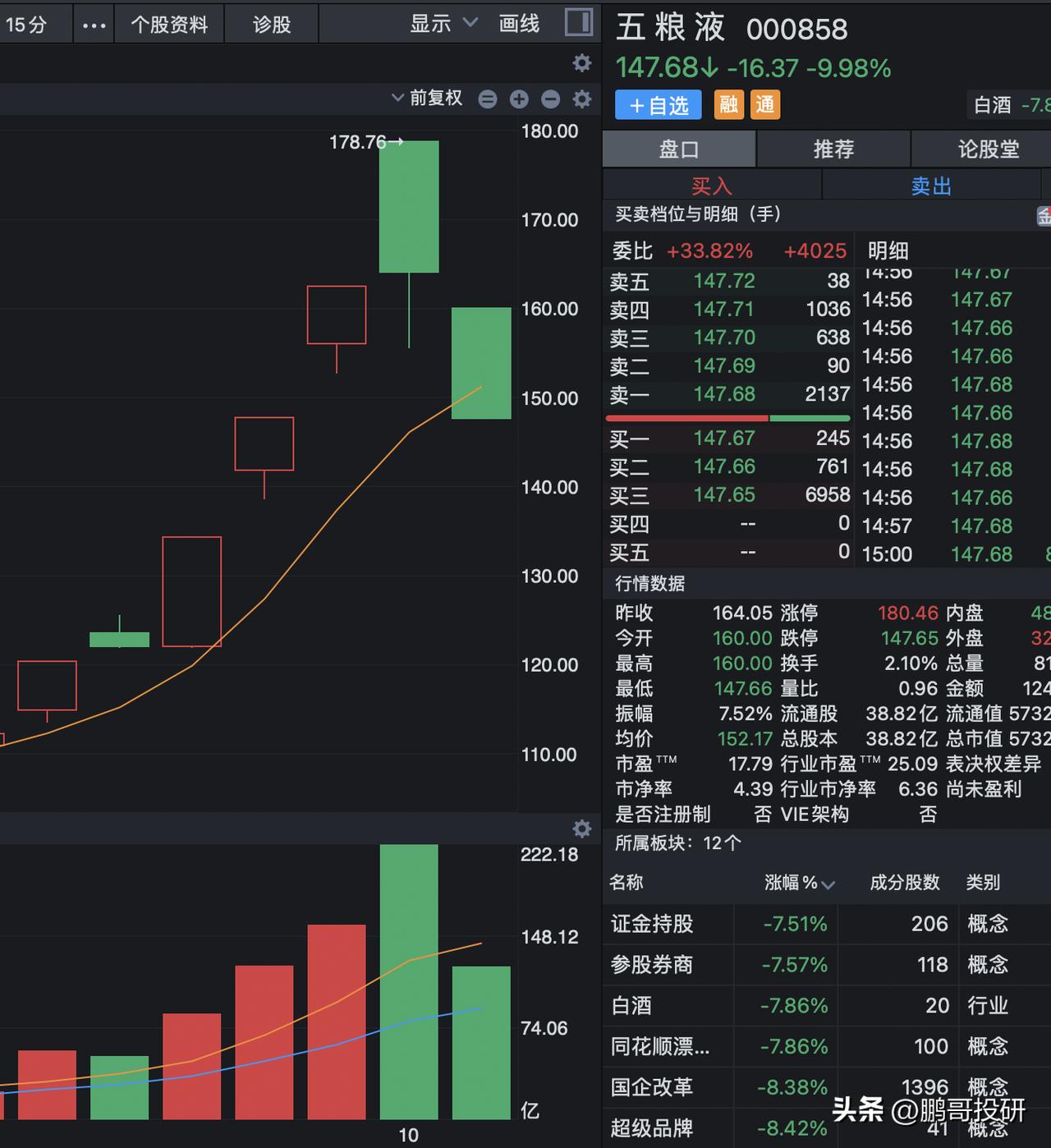1051x1148 pixels.
Task: Click the 成分股数 column header
Action: click(905, 883)
